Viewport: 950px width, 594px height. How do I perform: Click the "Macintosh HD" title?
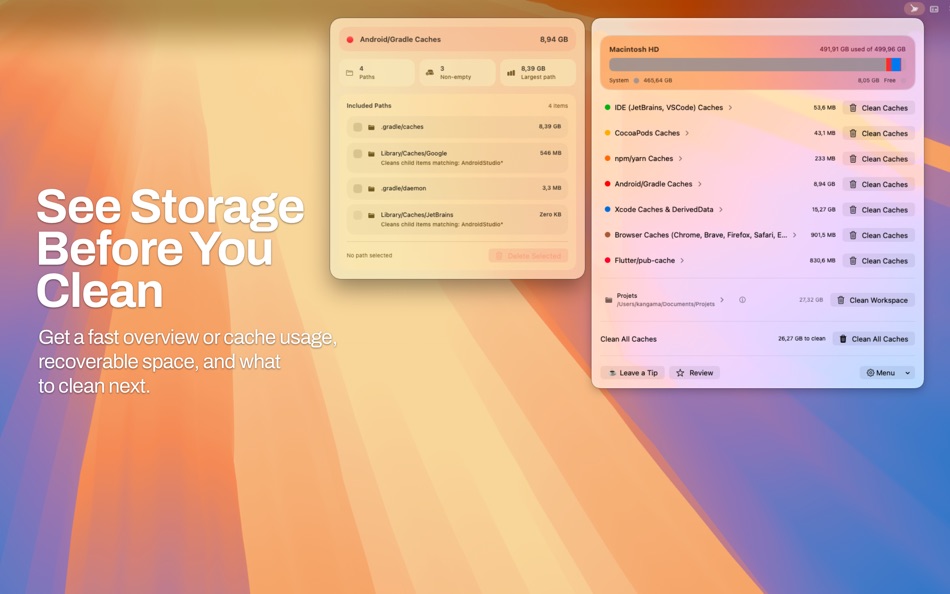click(634, 49)
